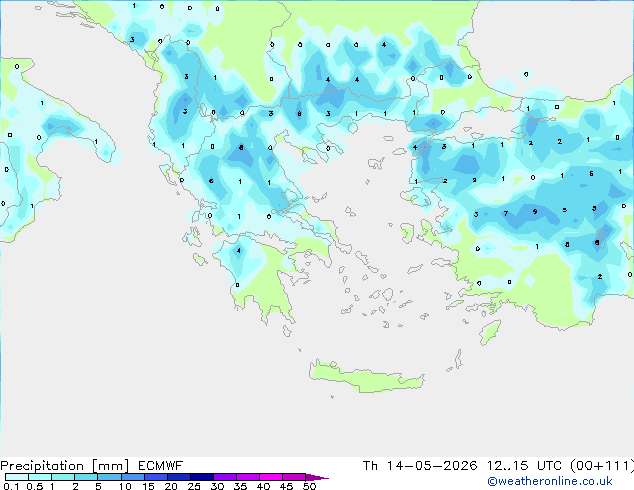Click the "9" precipitation value over Turkey

tap(535, 211)
